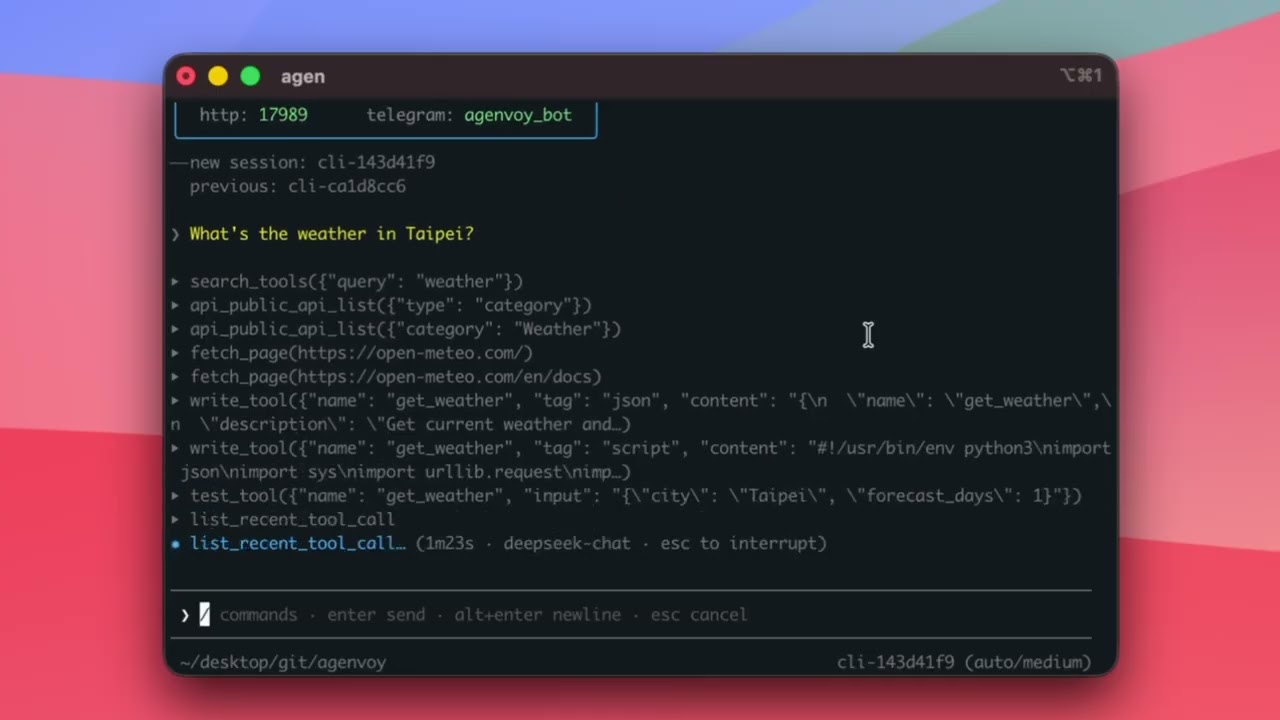This screenshot has height=720, width=1280.
Task: Click the telegram bot name agenvoy_bot
Action: pyautogui.click(x=518, y=115)
